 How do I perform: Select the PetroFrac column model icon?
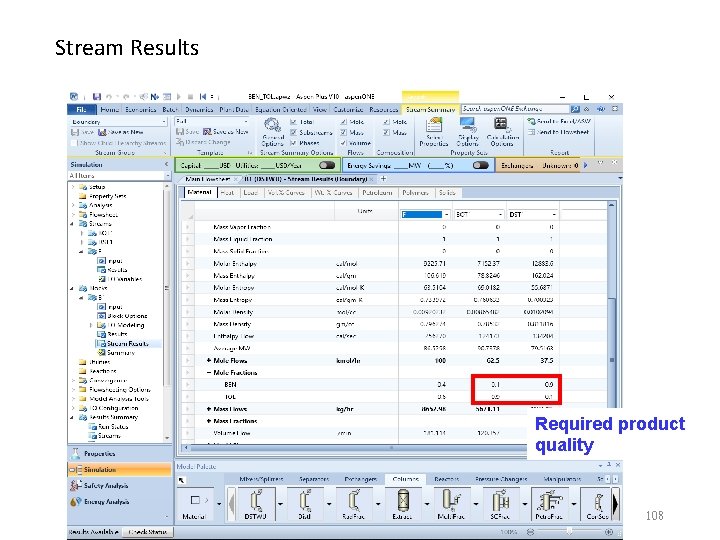click(549, 501)
